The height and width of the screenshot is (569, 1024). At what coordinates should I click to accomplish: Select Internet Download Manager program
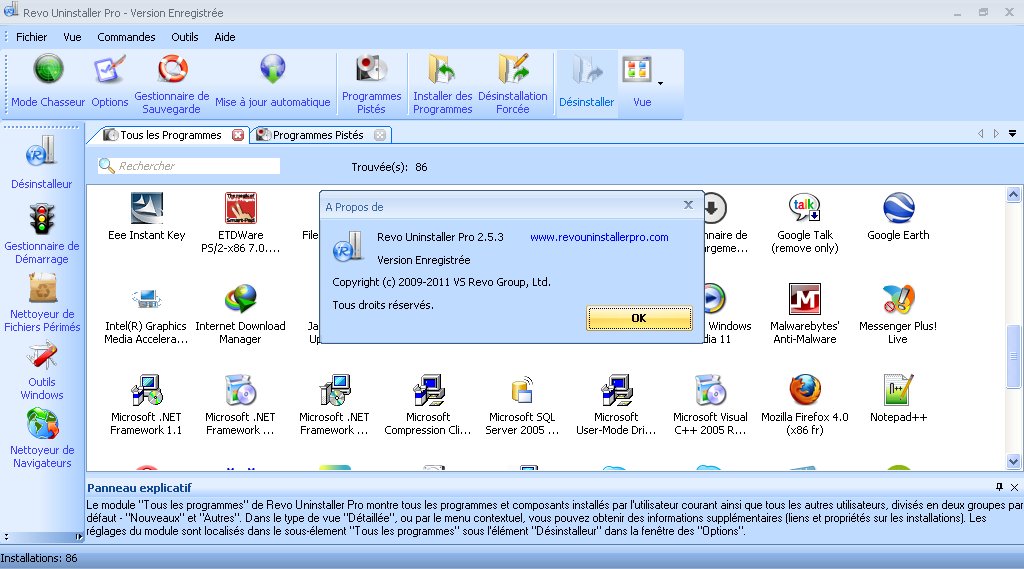click(x=240, y=314)
